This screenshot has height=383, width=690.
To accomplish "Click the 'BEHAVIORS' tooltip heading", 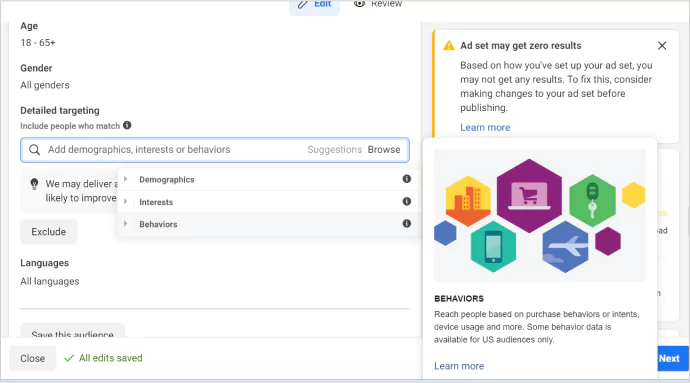I will [x=459, y=298].
